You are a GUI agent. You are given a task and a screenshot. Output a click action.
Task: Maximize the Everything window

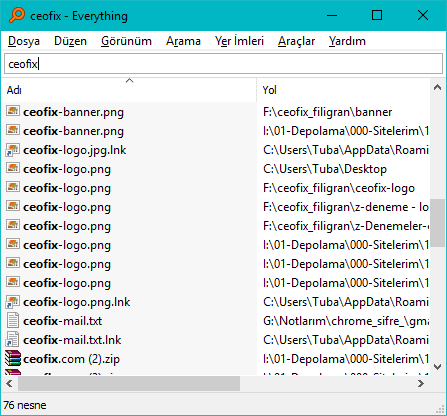[x=377, y=15]
